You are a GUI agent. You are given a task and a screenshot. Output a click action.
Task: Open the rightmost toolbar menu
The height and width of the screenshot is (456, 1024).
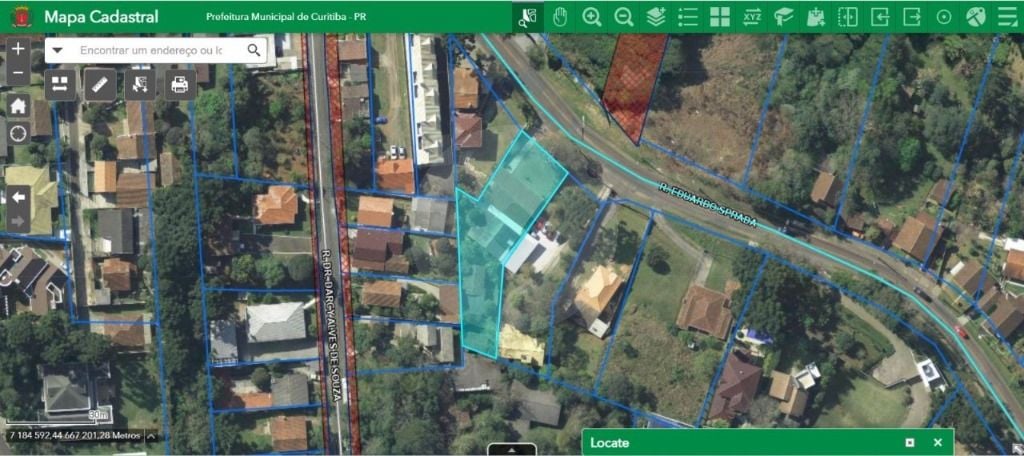[x=1007, y=17]
